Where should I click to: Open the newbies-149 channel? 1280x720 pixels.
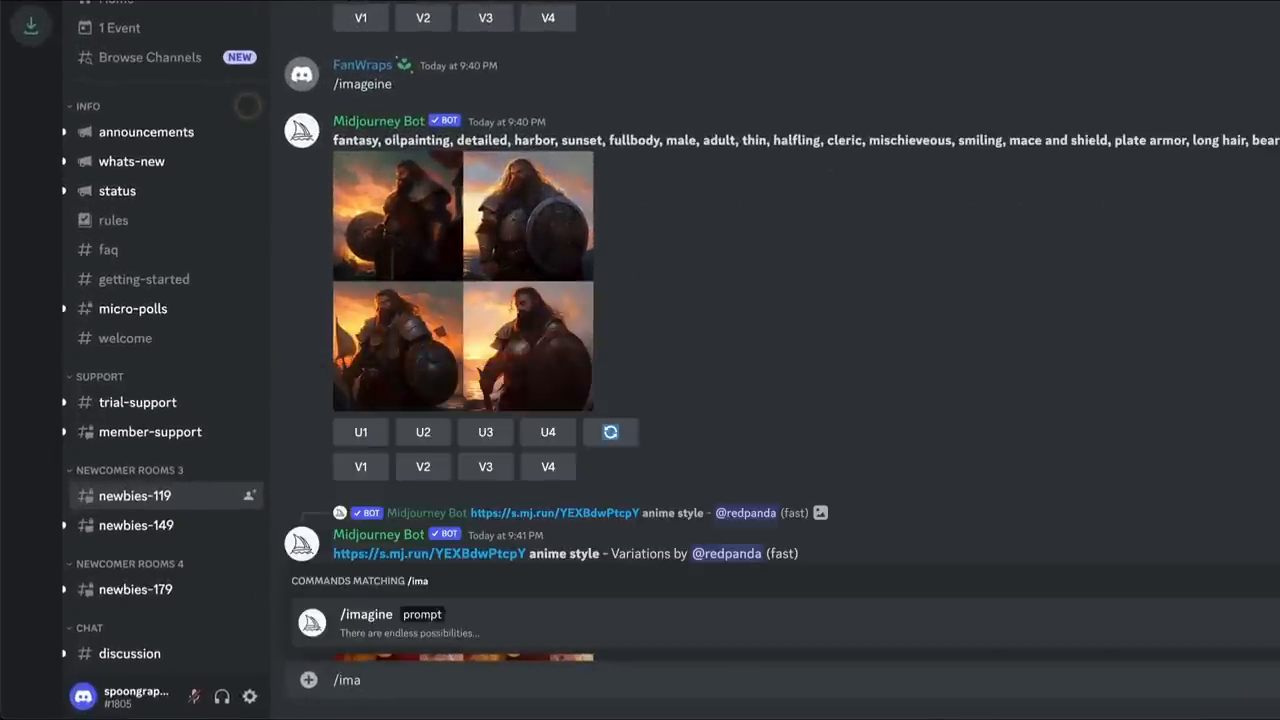coord(136,525)
